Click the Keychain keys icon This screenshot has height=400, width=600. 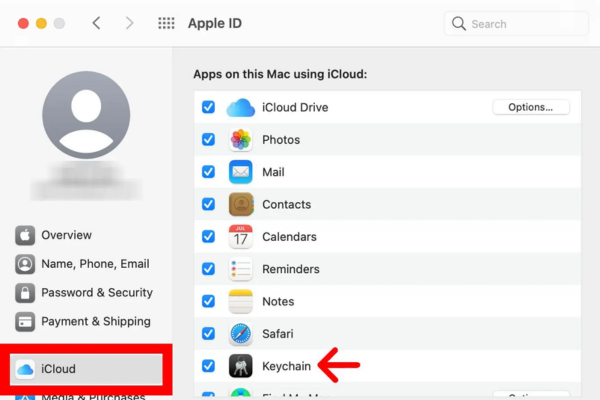point(241,366)
